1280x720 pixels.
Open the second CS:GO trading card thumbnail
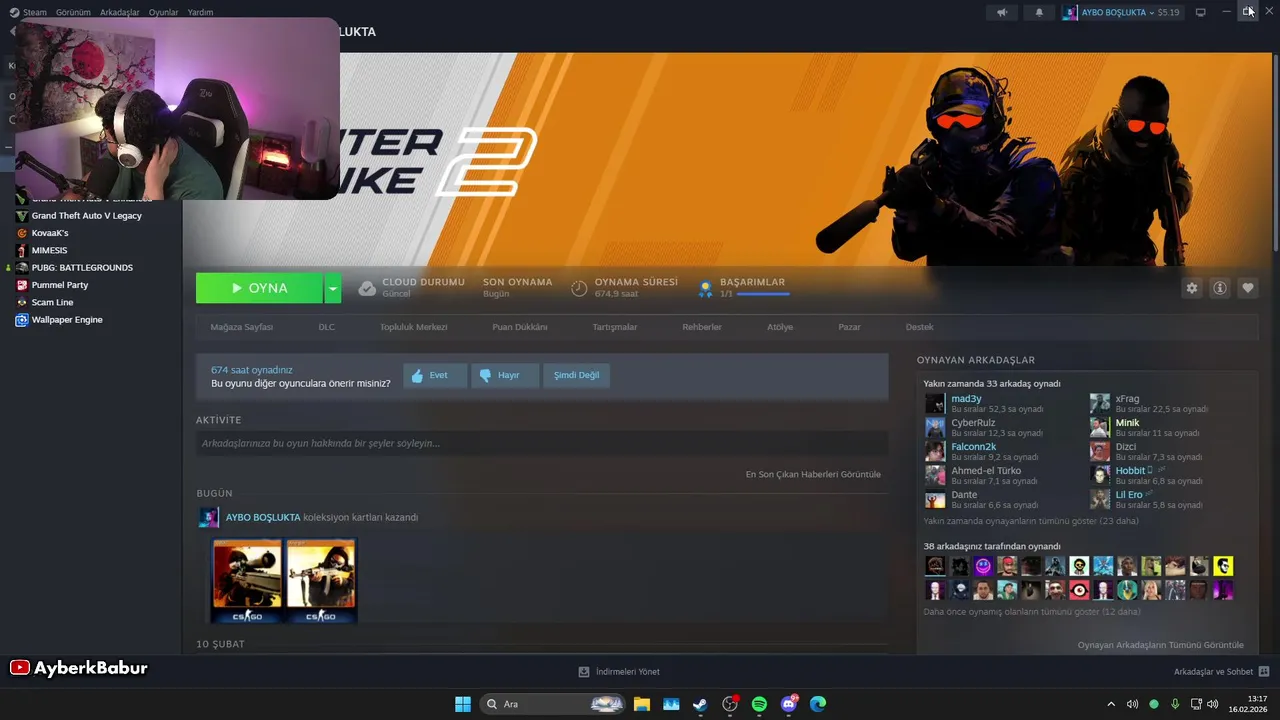321,581
